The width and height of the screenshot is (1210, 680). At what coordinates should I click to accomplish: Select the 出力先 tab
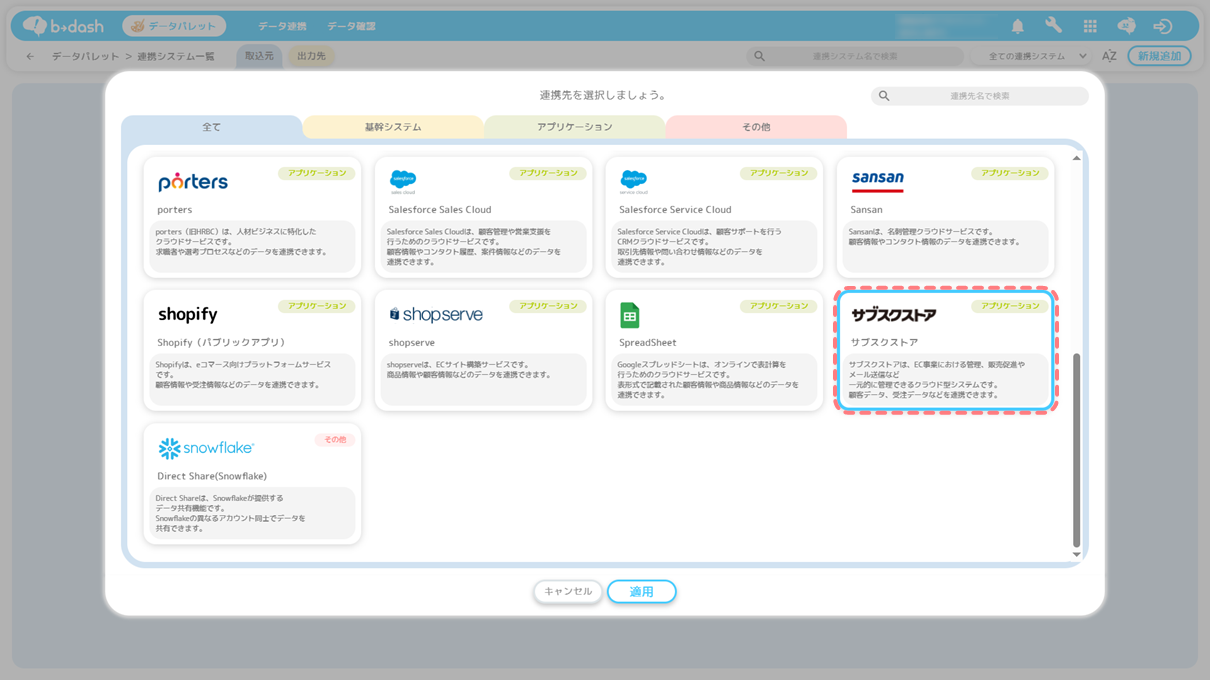(x=311, y=56)
